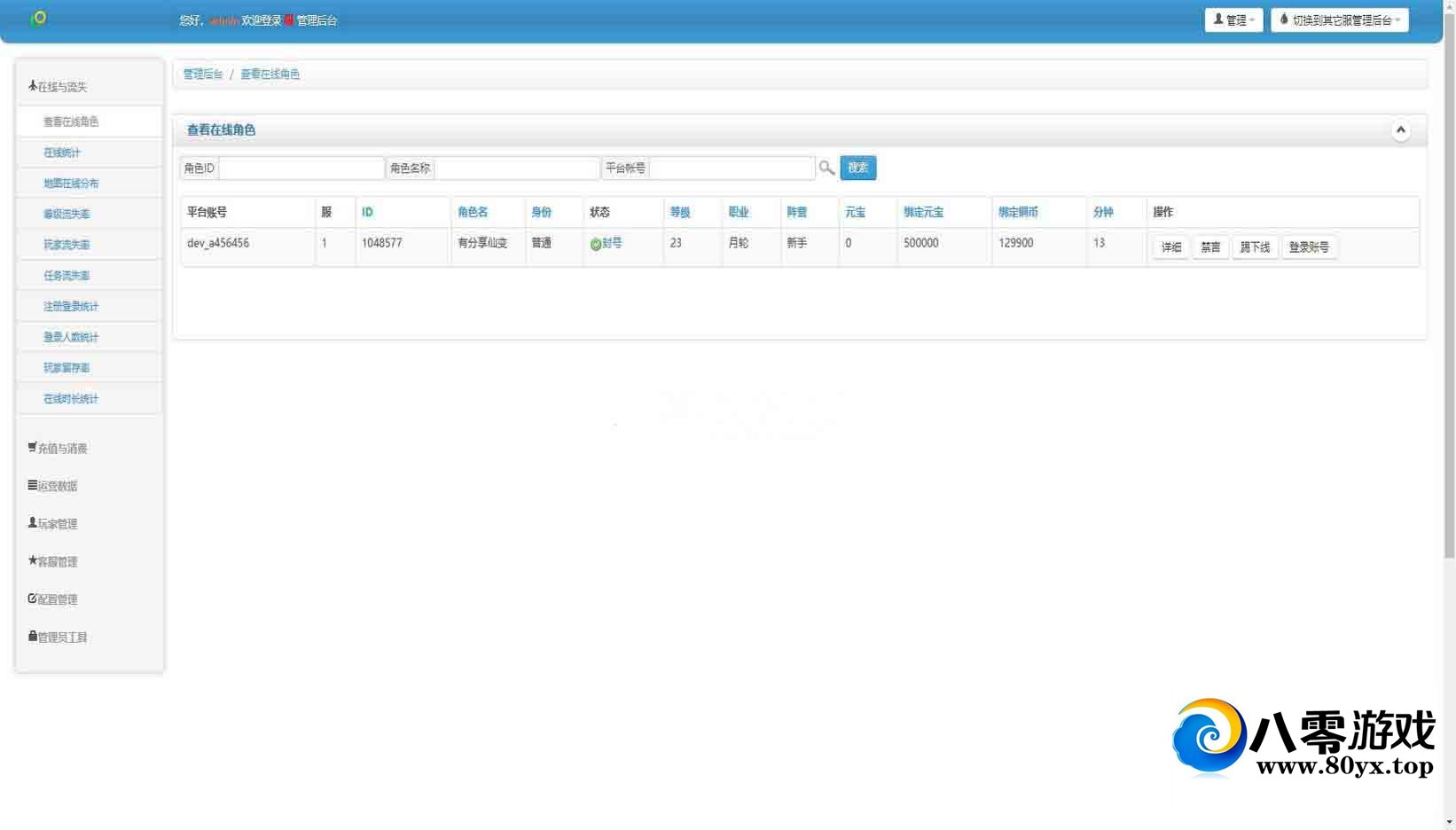Sort by the 职业 column header
1456x830 pixels.
739,212
